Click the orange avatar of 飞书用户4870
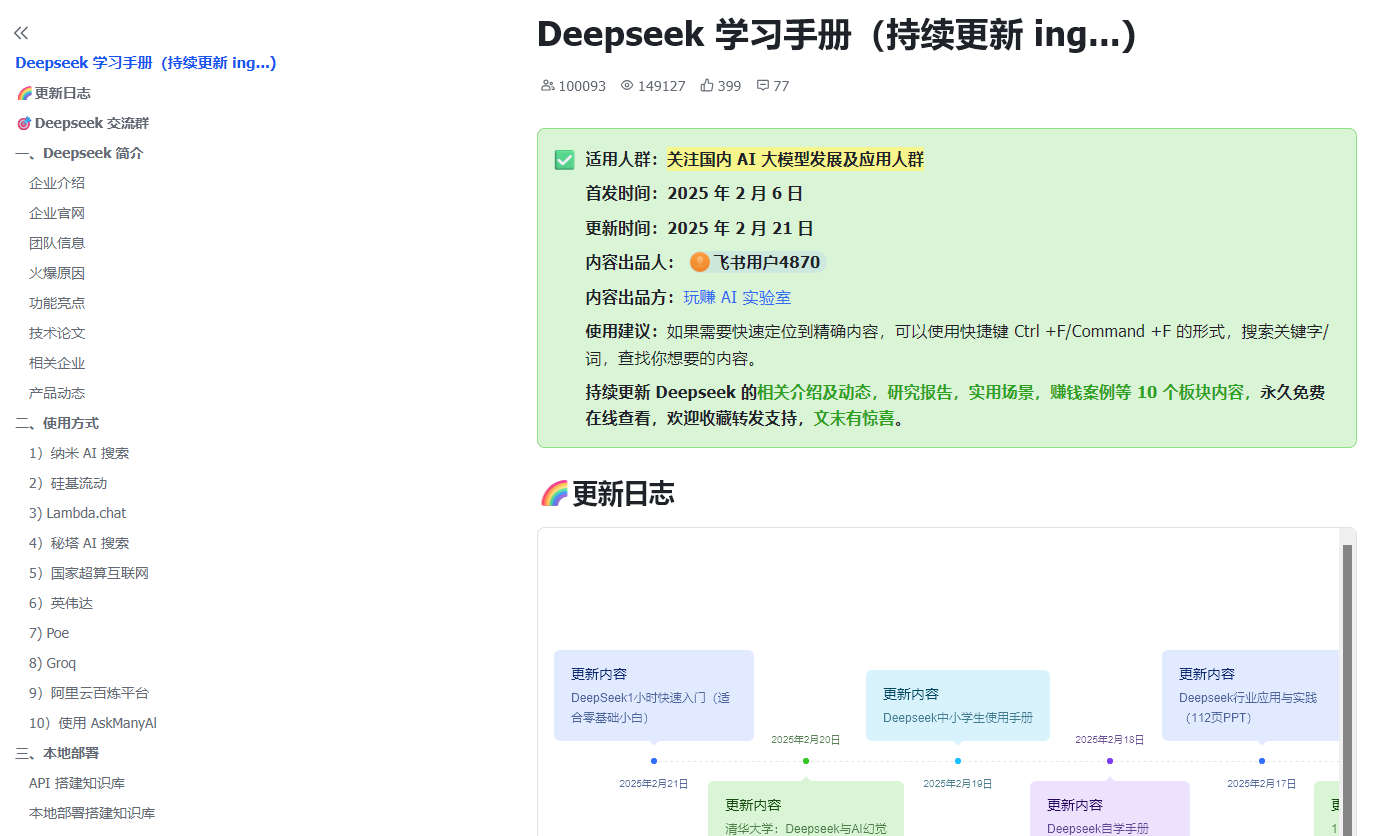1376x836 pixels. click(x=700, y=263)
